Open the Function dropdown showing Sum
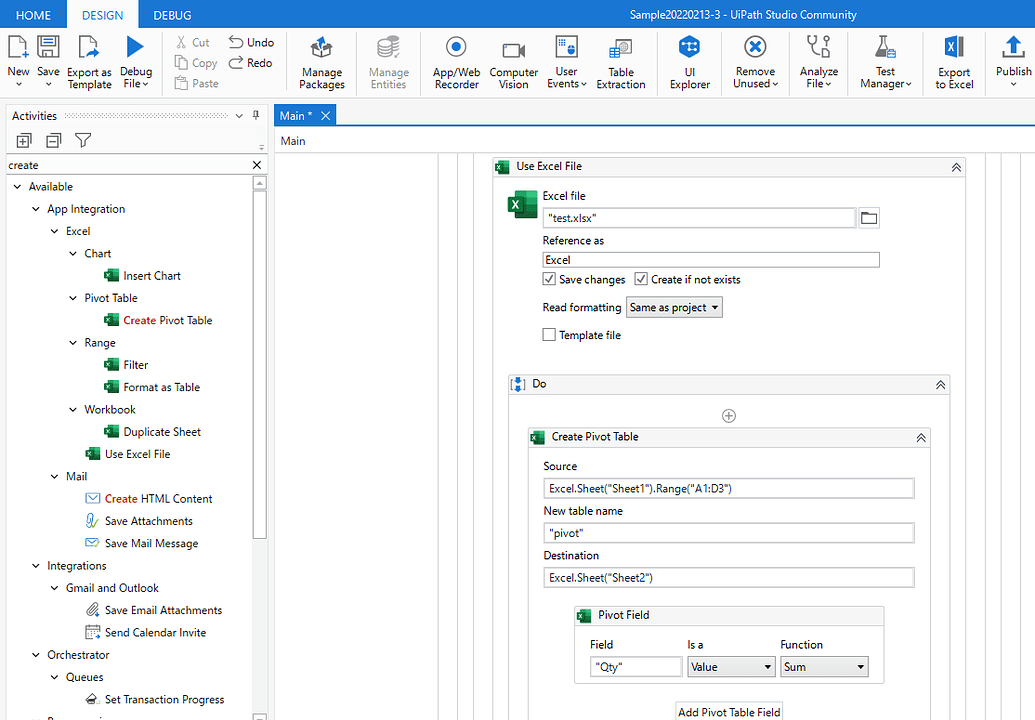Screen dimensions: 1035x720 click(x=824, y=666)
